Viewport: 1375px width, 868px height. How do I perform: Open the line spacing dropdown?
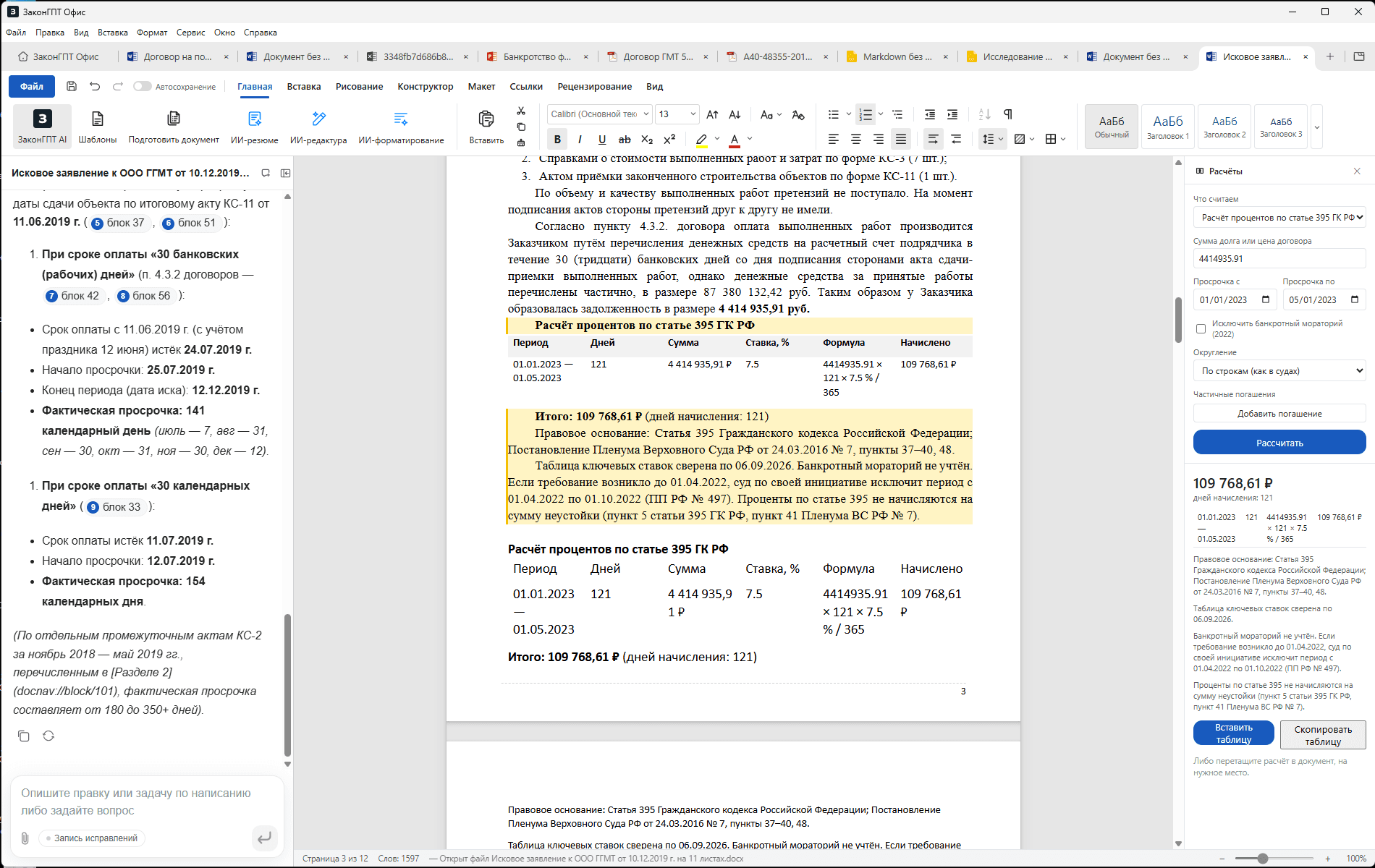point(991,139)
